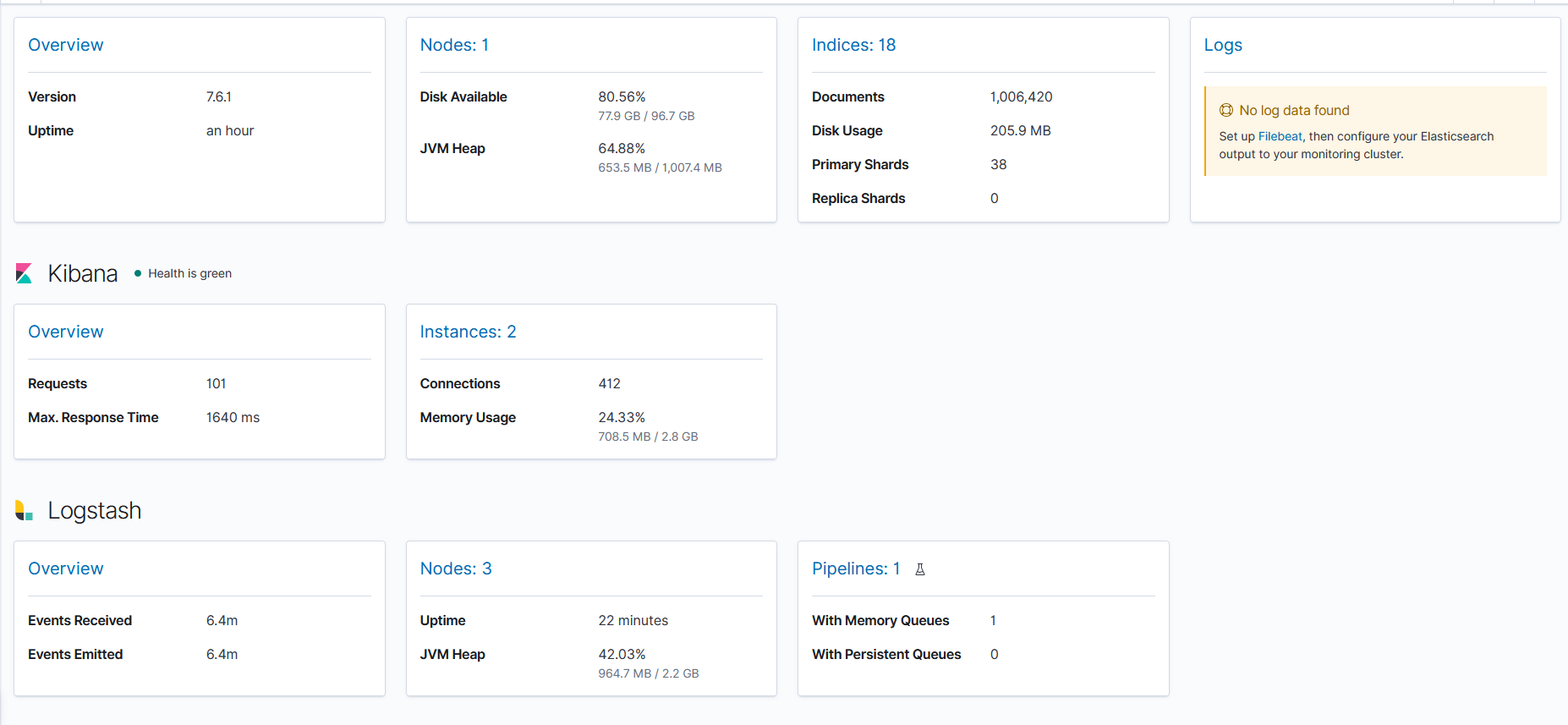1568x725 pixels.
Task: Click the 708.5 MB / 2.8 GB text
Action: 648,437
